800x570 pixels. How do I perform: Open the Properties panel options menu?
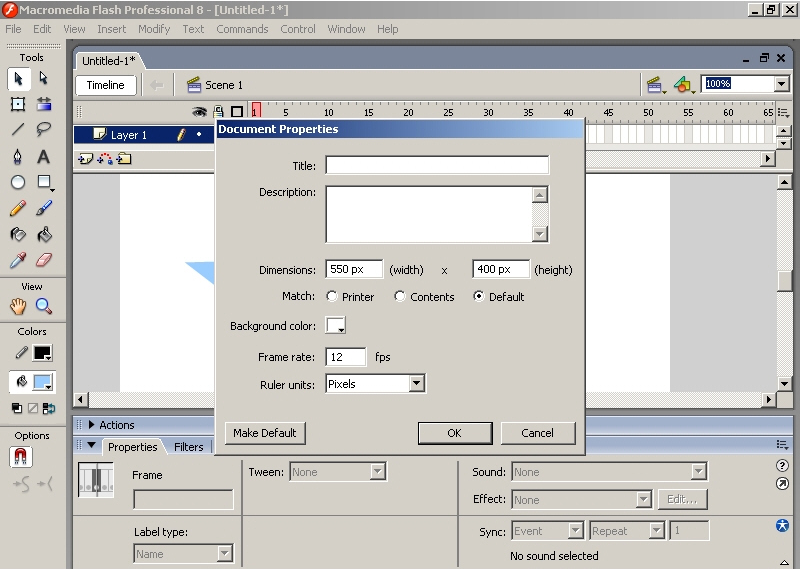[x=782, y=445]
